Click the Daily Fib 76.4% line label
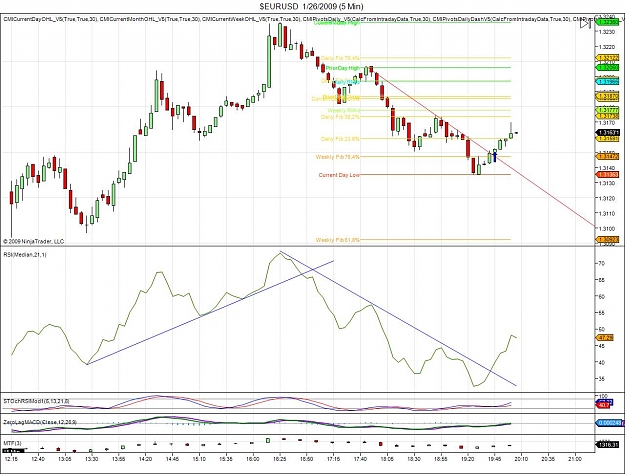 340,58
